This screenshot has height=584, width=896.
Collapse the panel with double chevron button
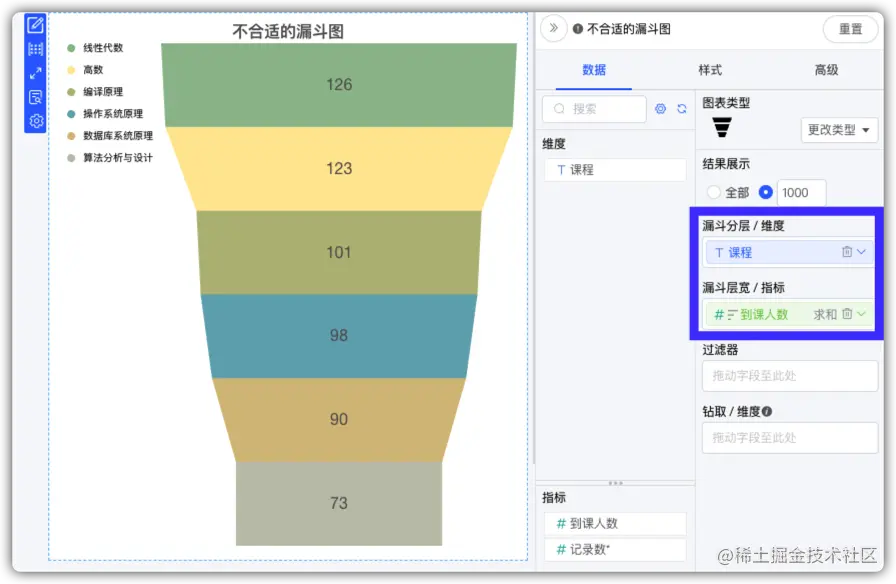pos(552,29)
